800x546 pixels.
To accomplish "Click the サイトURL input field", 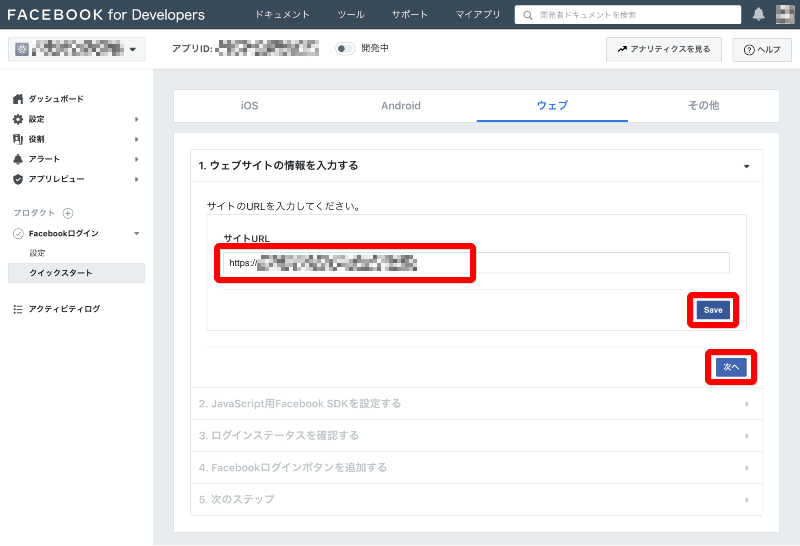I will (476, 263).
